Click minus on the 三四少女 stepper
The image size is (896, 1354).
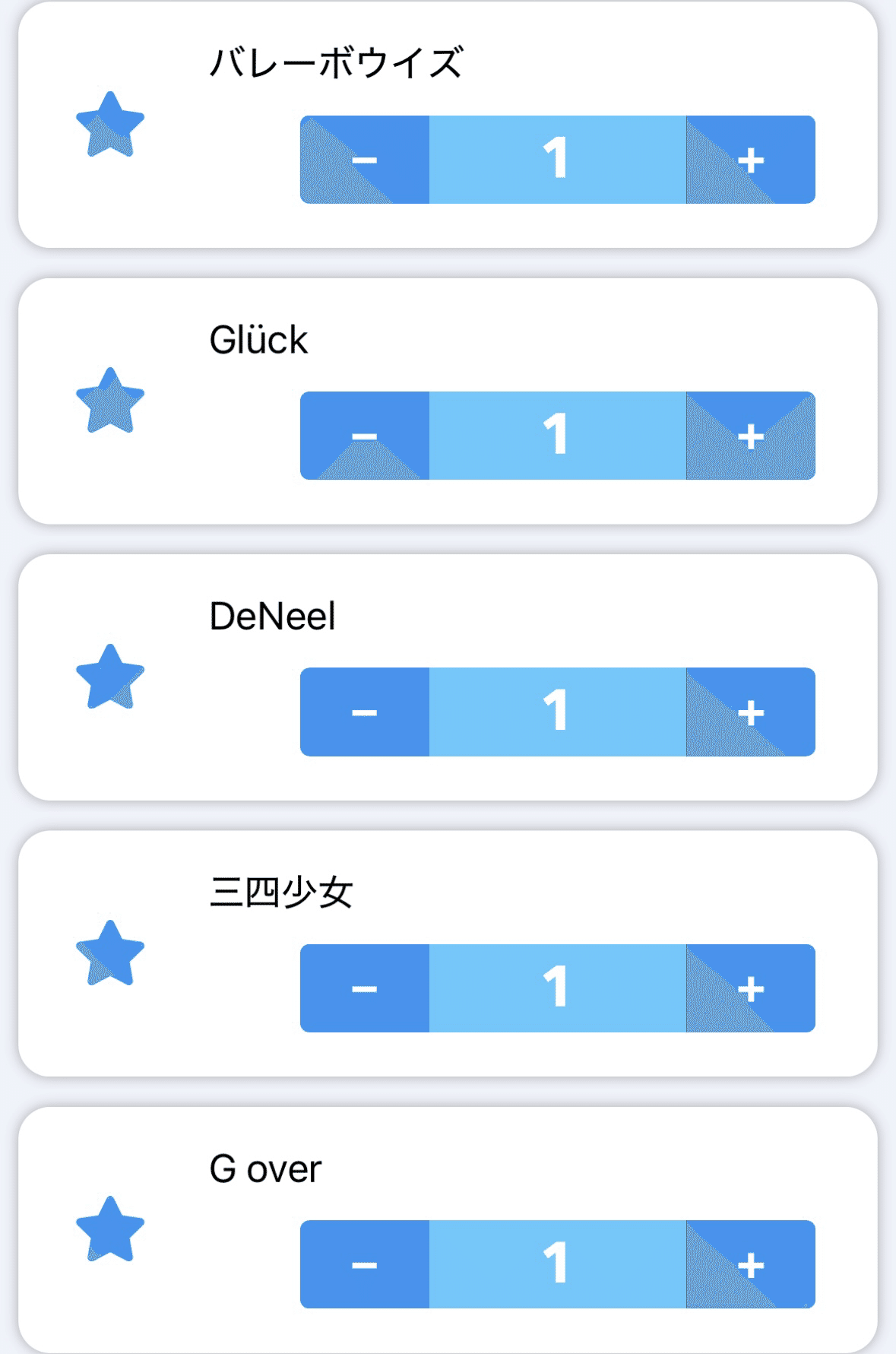click(365, 988)
